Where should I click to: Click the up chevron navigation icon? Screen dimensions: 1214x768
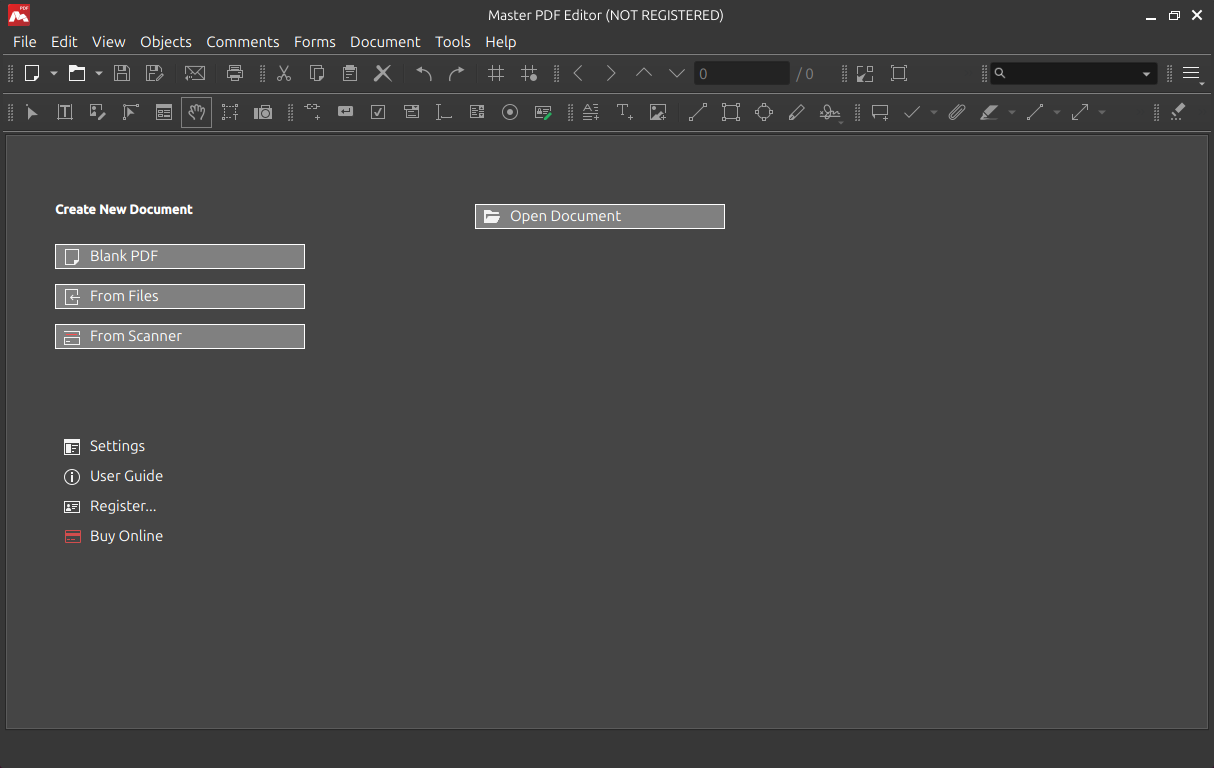tap(644, 73)
